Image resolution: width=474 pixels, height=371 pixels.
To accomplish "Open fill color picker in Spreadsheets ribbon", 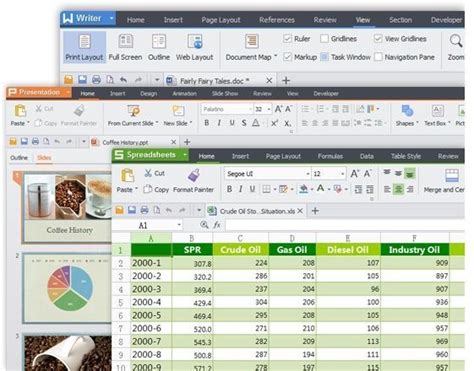I will click(x=303, y=189).
